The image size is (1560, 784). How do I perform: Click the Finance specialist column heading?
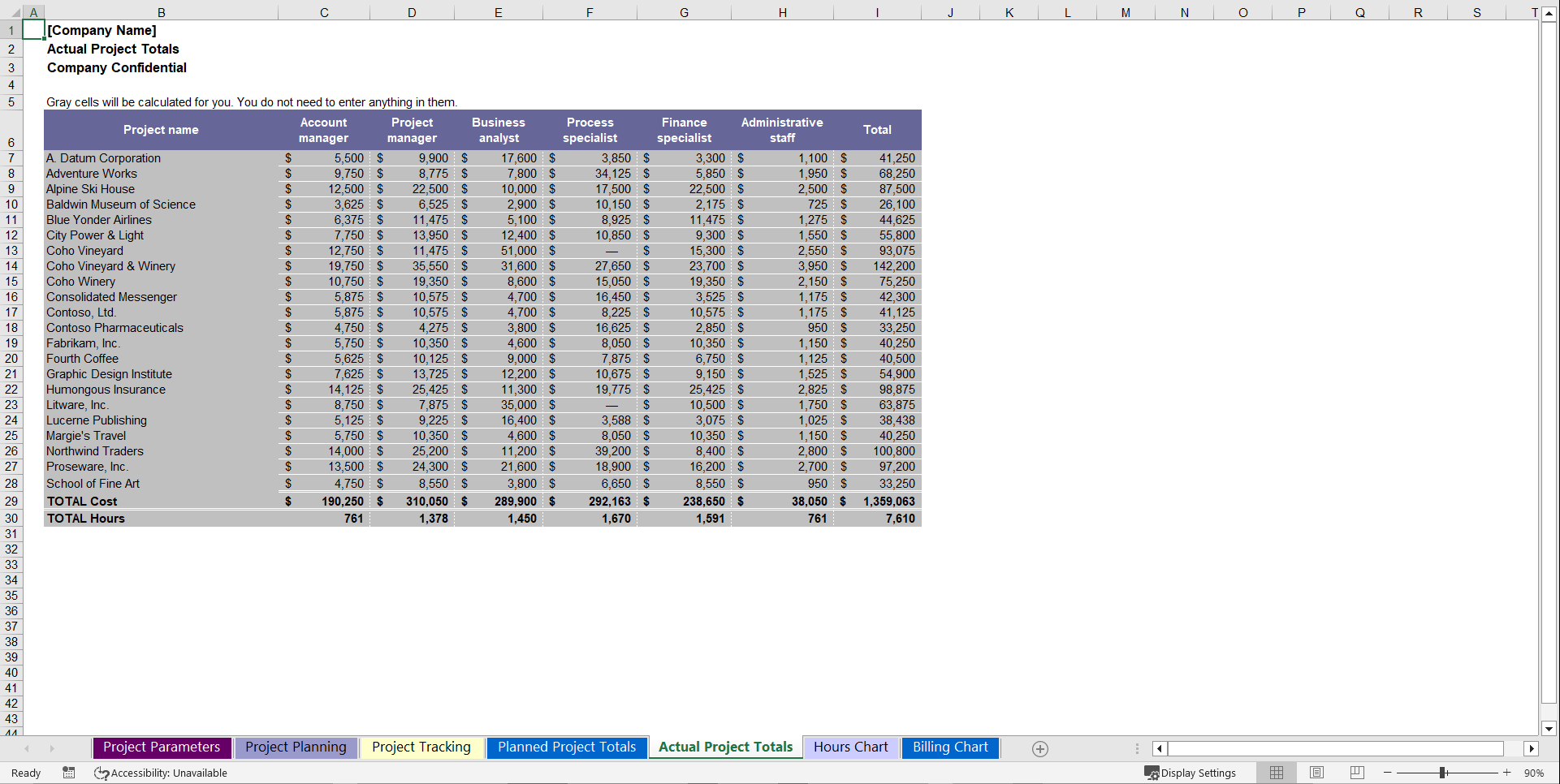684,130
